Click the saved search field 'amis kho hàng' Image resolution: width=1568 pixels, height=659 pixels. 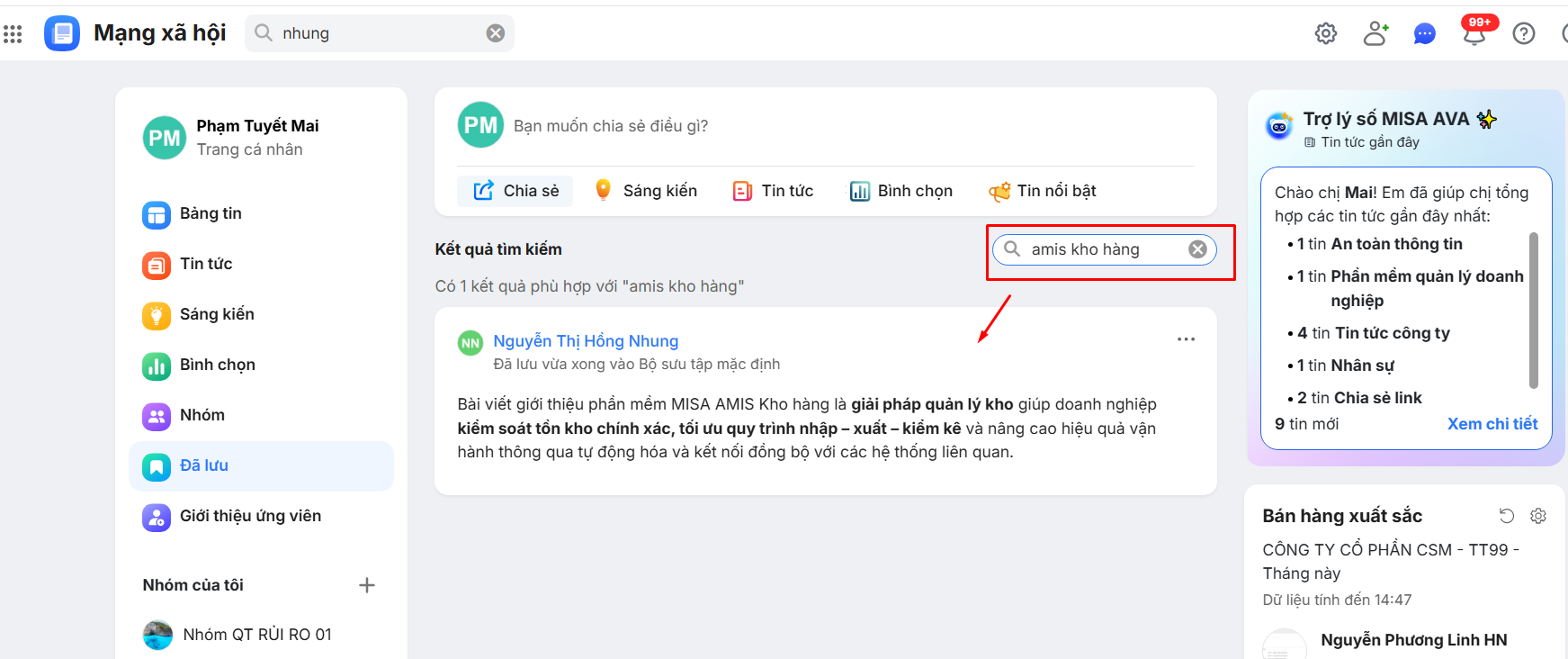tap(1105, 249)
